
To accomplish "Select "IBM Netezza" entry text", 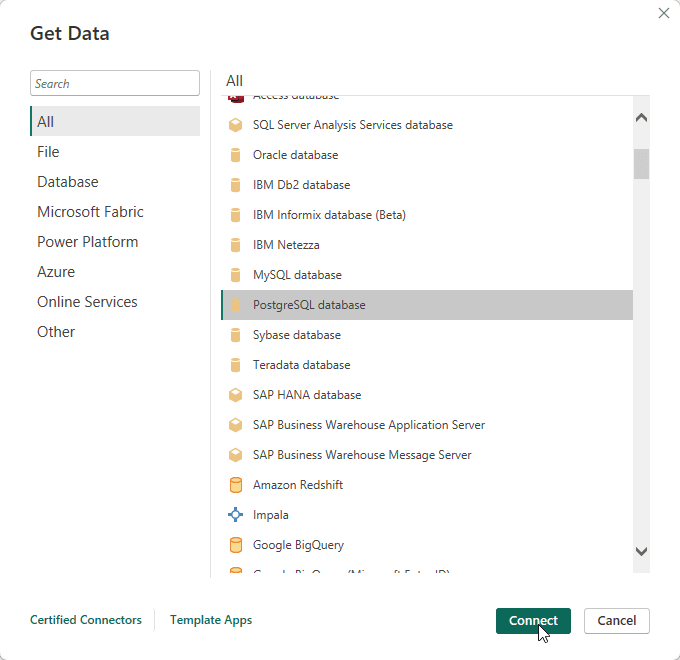I will [286, 245].
